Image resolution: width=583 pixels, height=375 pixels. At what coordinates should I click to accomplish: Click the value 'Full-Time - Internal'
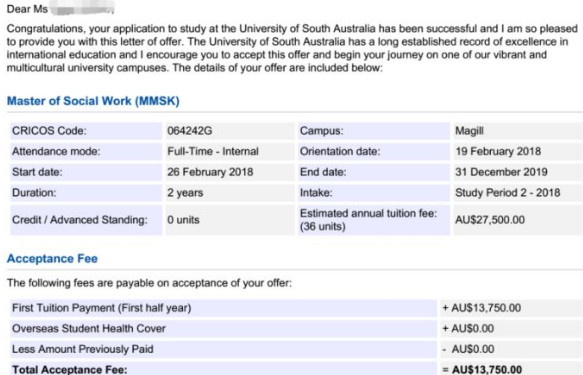pyautogui.click(x=213, y=152)
